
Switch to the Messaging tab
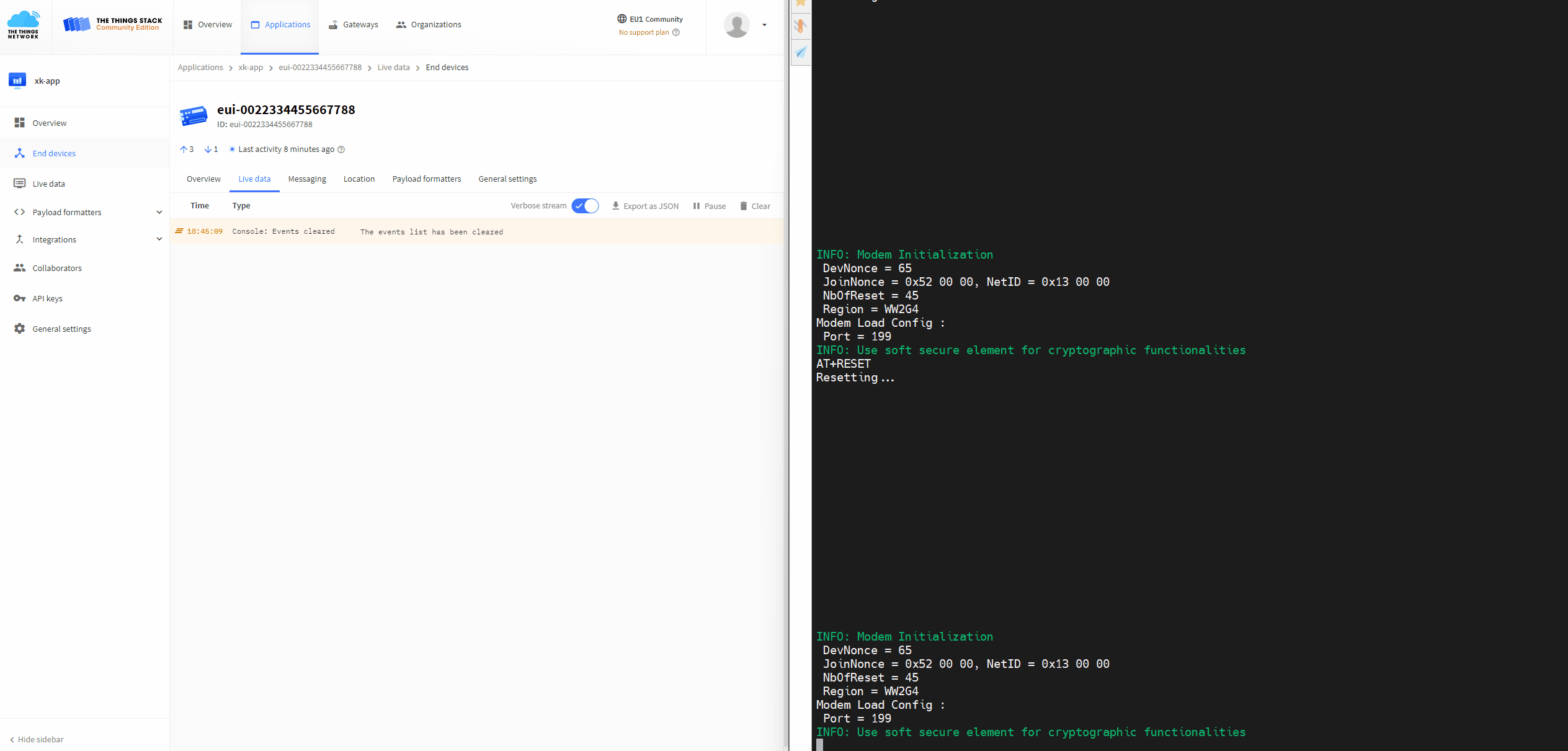pyautogui.click(x=307, y=179)
